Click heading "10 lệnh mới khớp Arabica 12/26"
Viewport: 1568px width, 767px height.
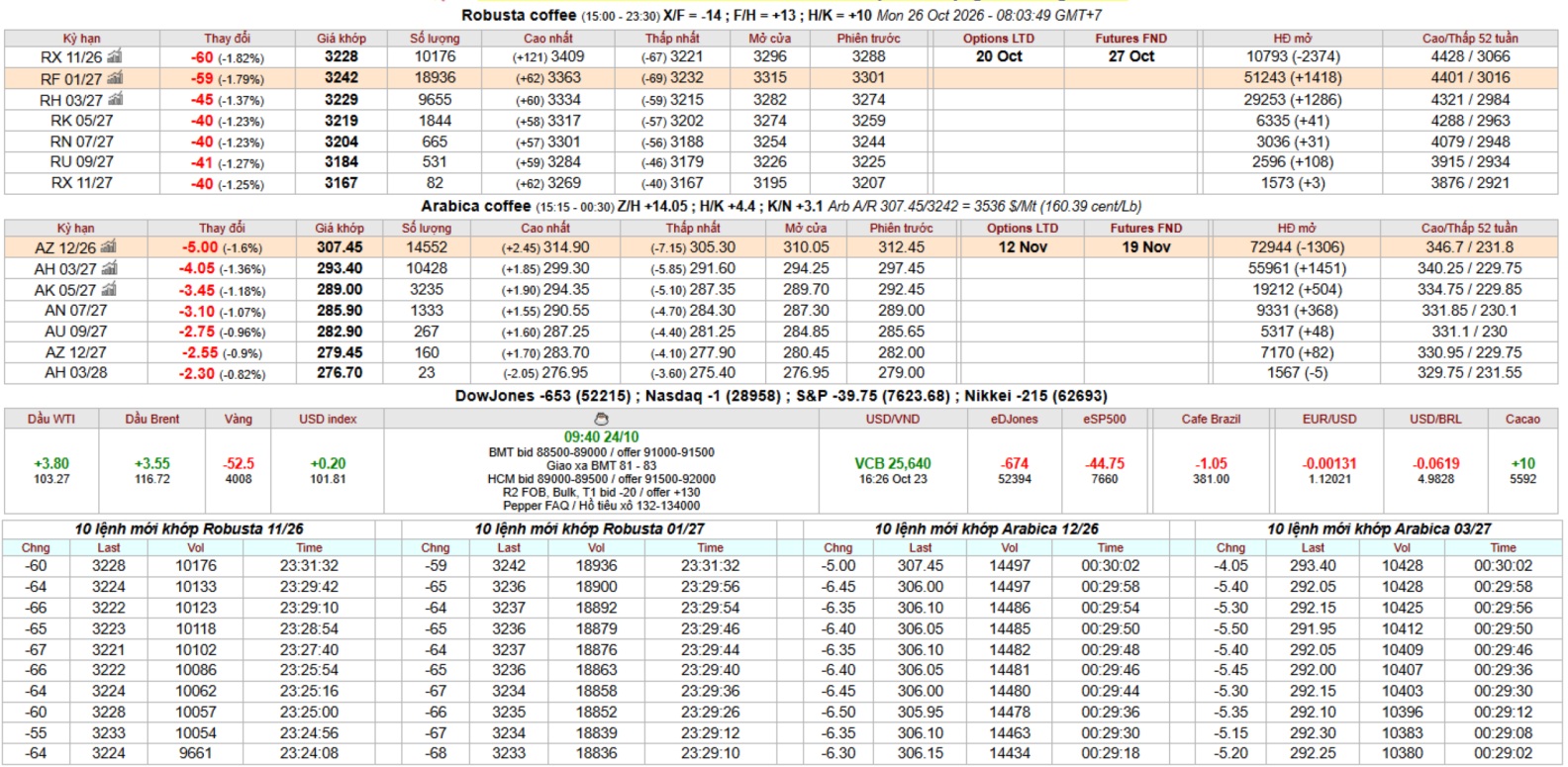pos(987,528)
